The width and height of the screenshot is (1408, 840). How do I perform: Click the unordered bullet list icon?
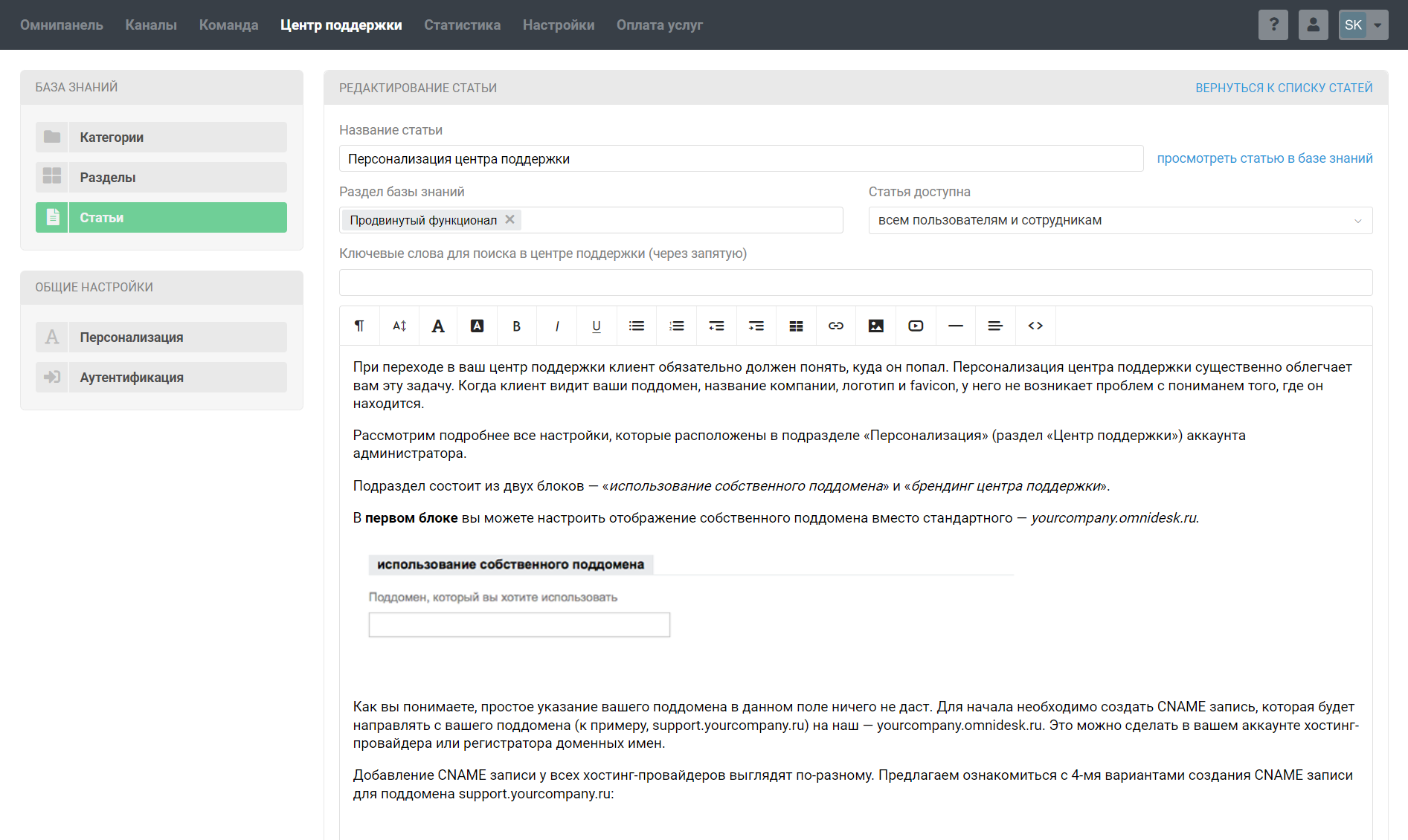point(637,326)
